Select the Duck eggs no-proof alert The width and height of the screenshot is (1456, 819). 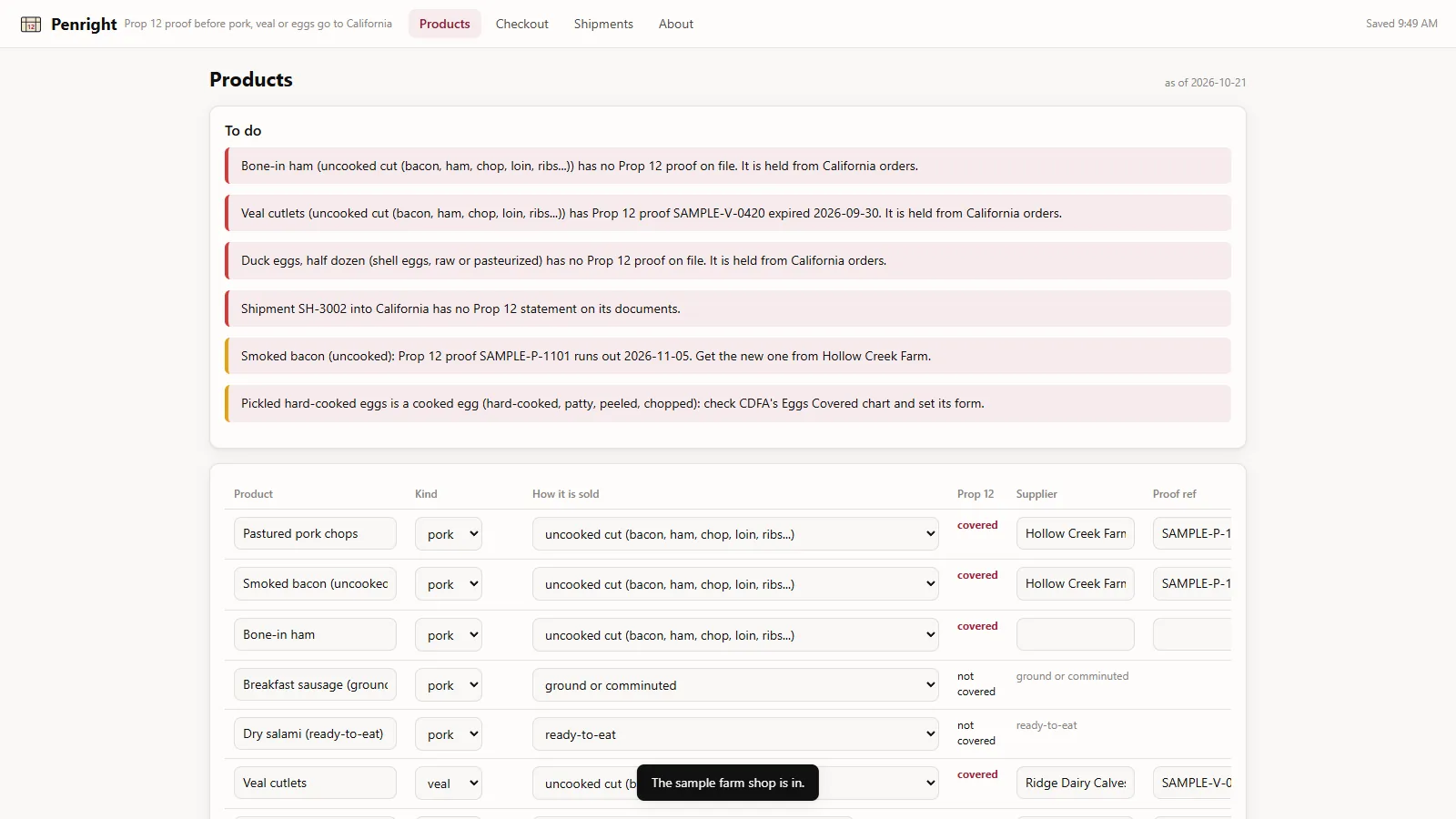(x=728, y=260)
